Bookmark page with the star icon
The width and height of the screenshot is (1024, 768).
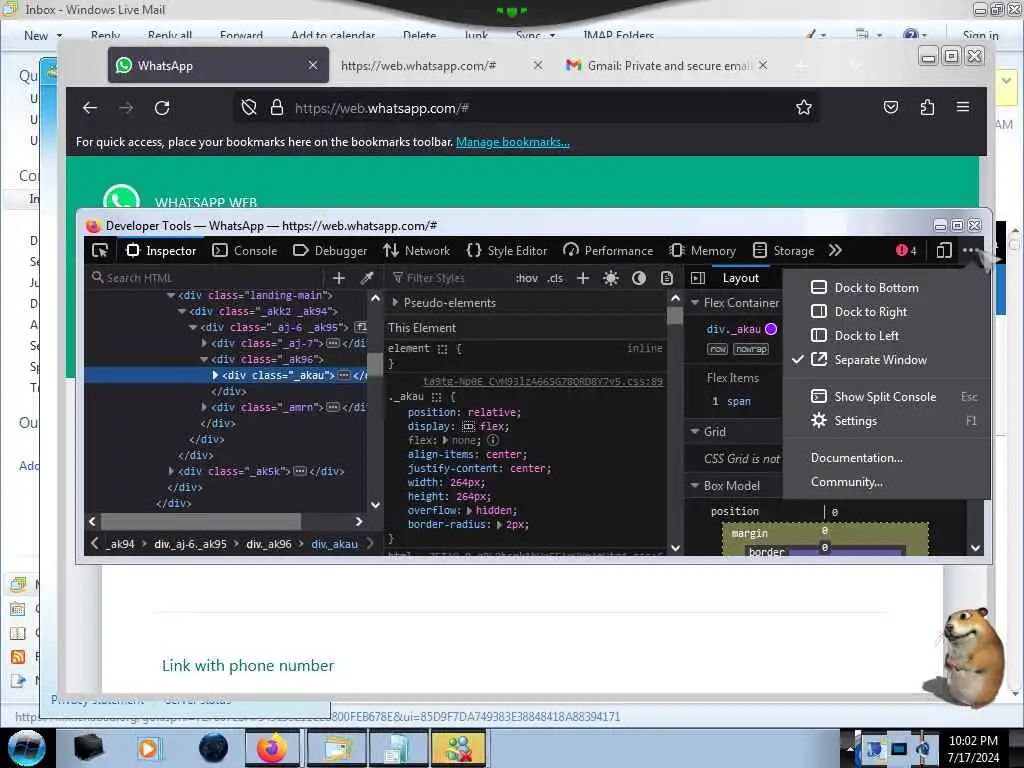pos(803,107)
